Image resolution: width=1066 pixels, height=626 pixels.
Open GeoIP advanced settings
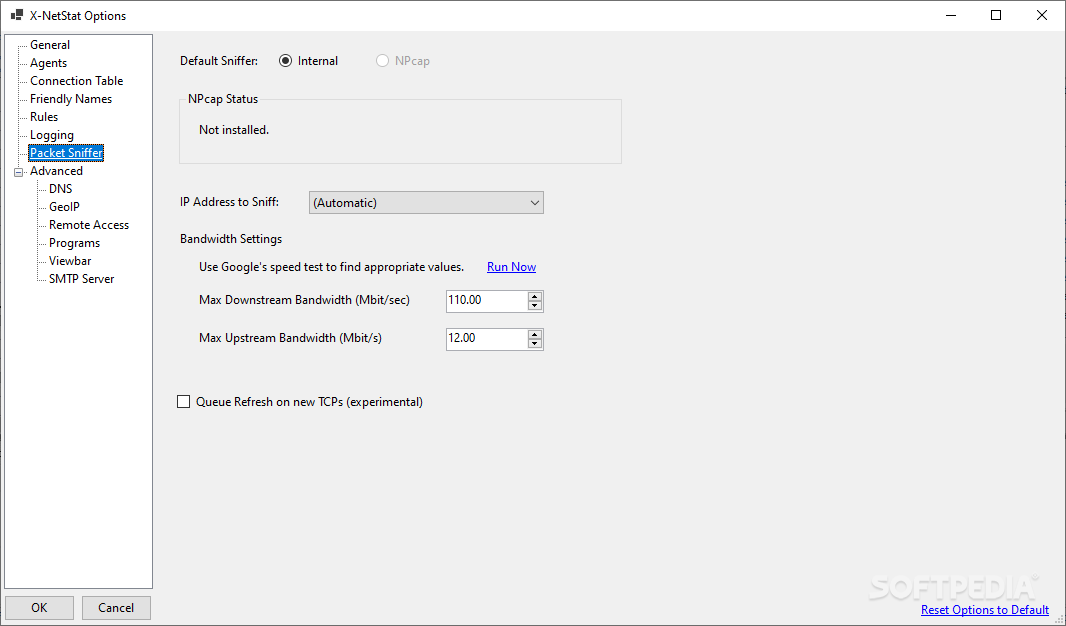point(64,207)
